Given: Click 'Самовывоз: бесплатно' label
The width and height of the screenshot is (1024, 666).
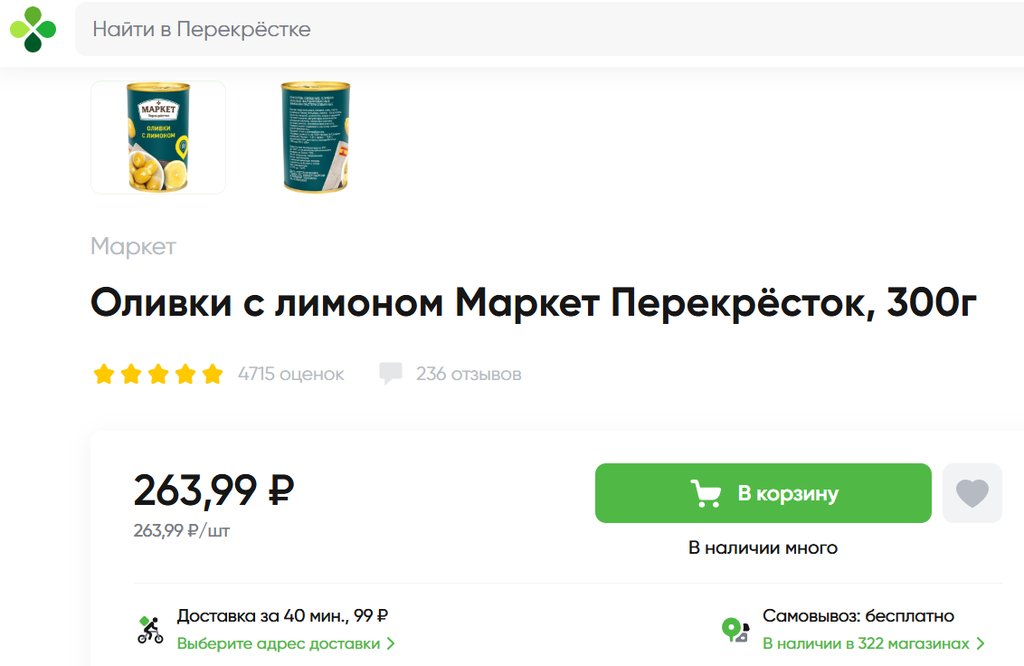Looking at the screenshot, I should 858,616.
